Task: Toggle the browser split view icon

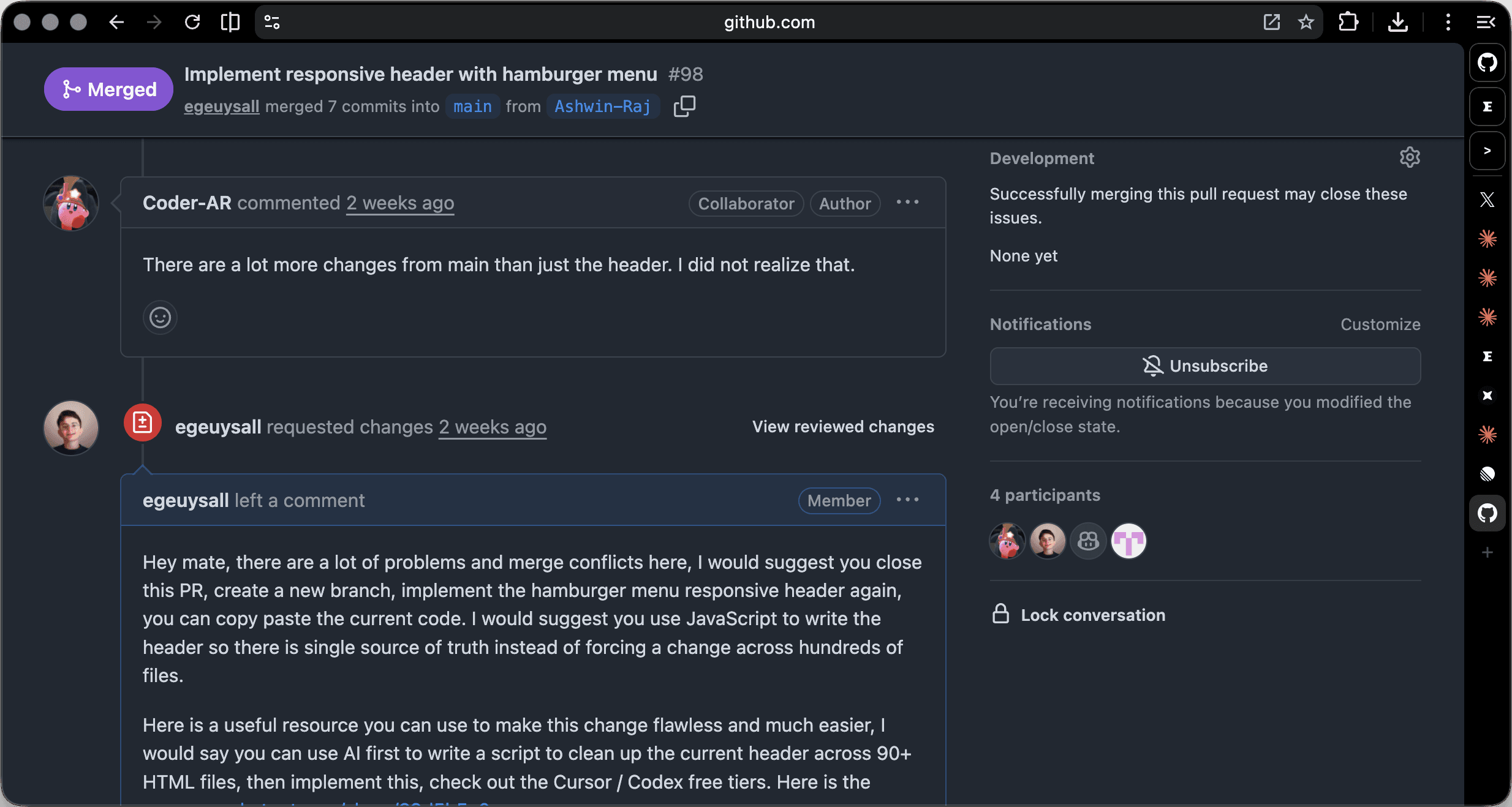Action: [230, 23]
